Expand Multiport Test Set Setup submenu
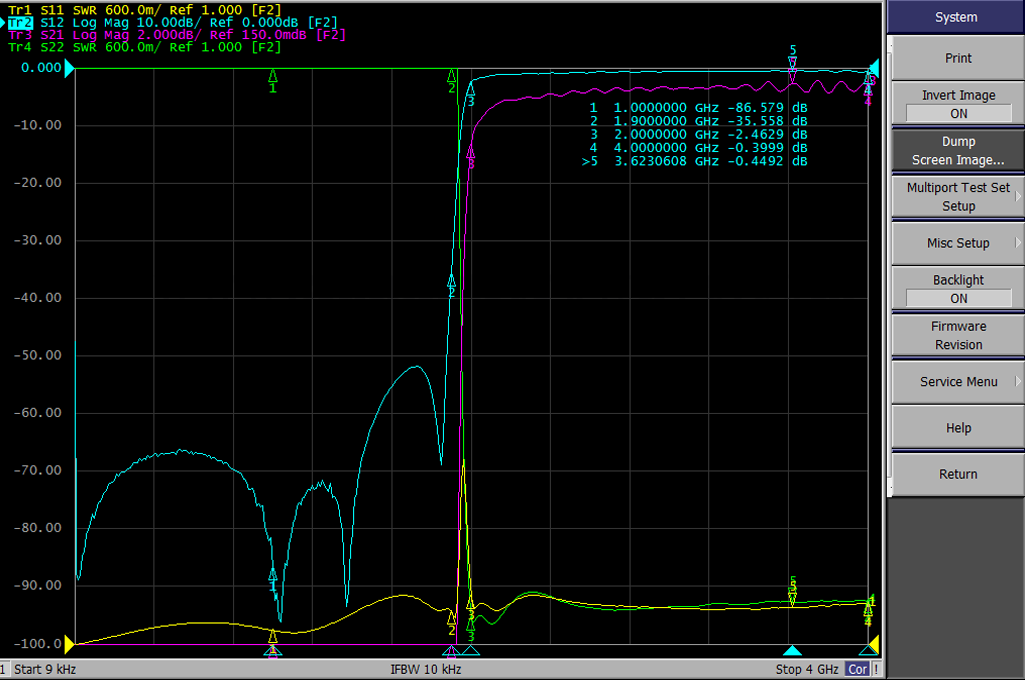Viewport: 1025px width, 680px height. click(958, 197)
